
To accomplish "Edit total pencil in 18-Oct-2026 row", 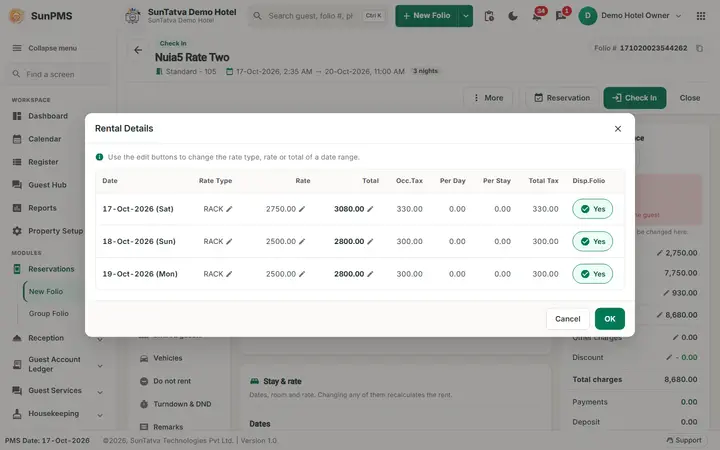I will pyautogui.click(x=370, y=242).
